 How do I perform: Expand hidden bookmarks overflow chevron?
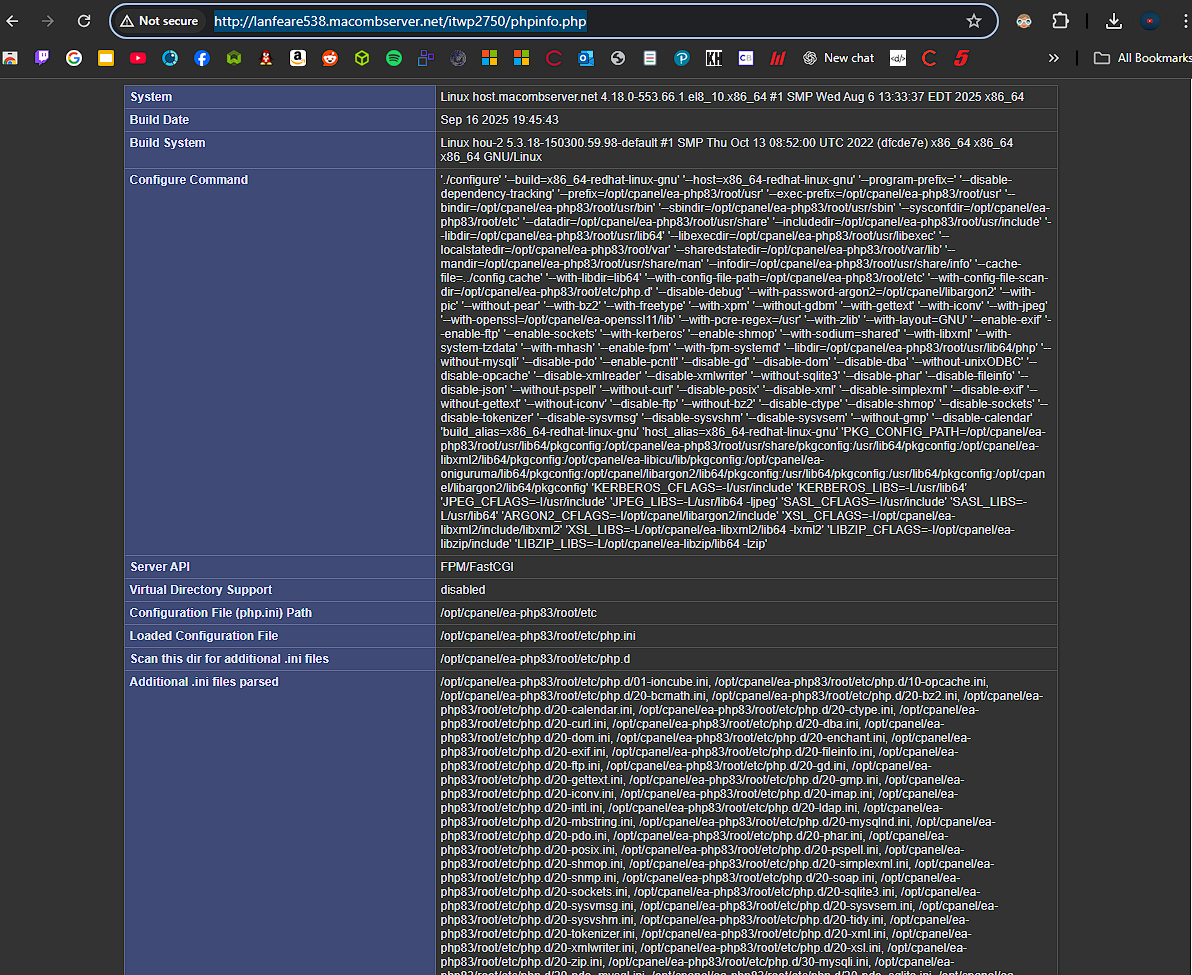click(x=1053, y=58)
